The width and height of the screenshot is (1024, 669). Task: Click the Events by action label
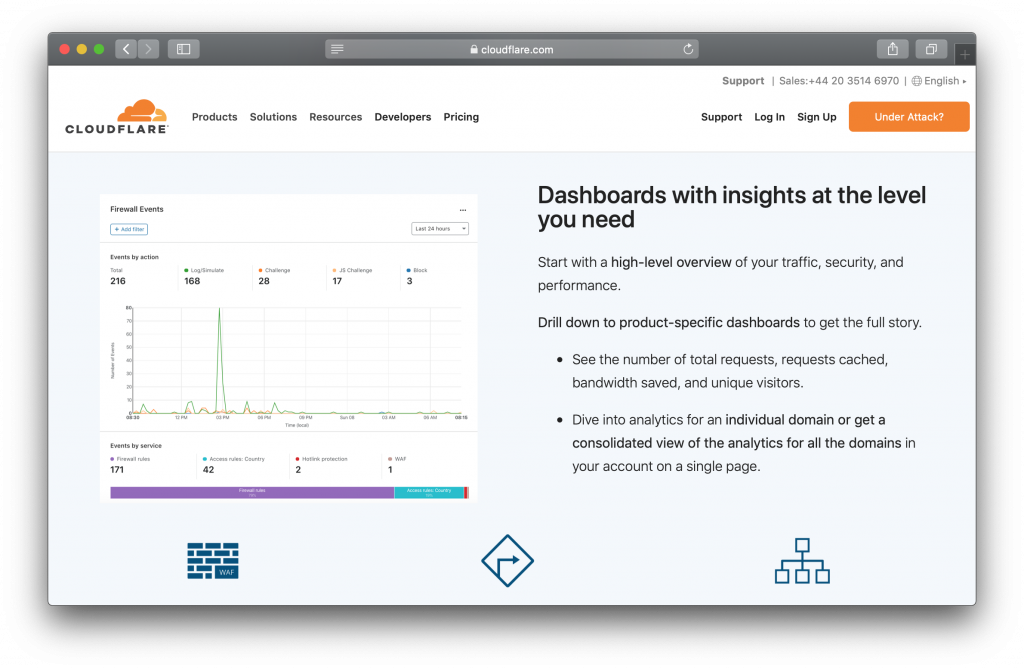[x=135, y=257]
